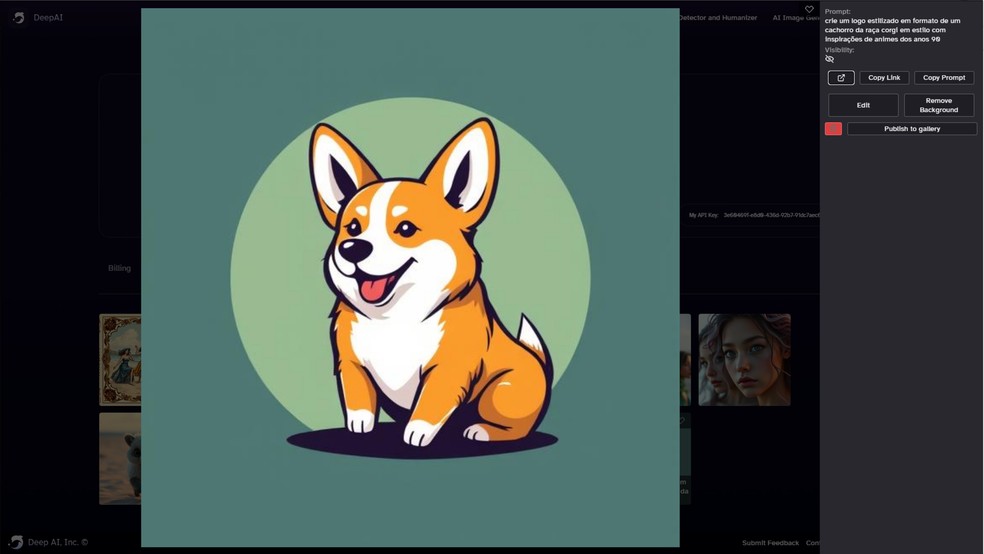Click the corgi logo image preview
The width and height of the screenshot is (984, 554).
410,277
